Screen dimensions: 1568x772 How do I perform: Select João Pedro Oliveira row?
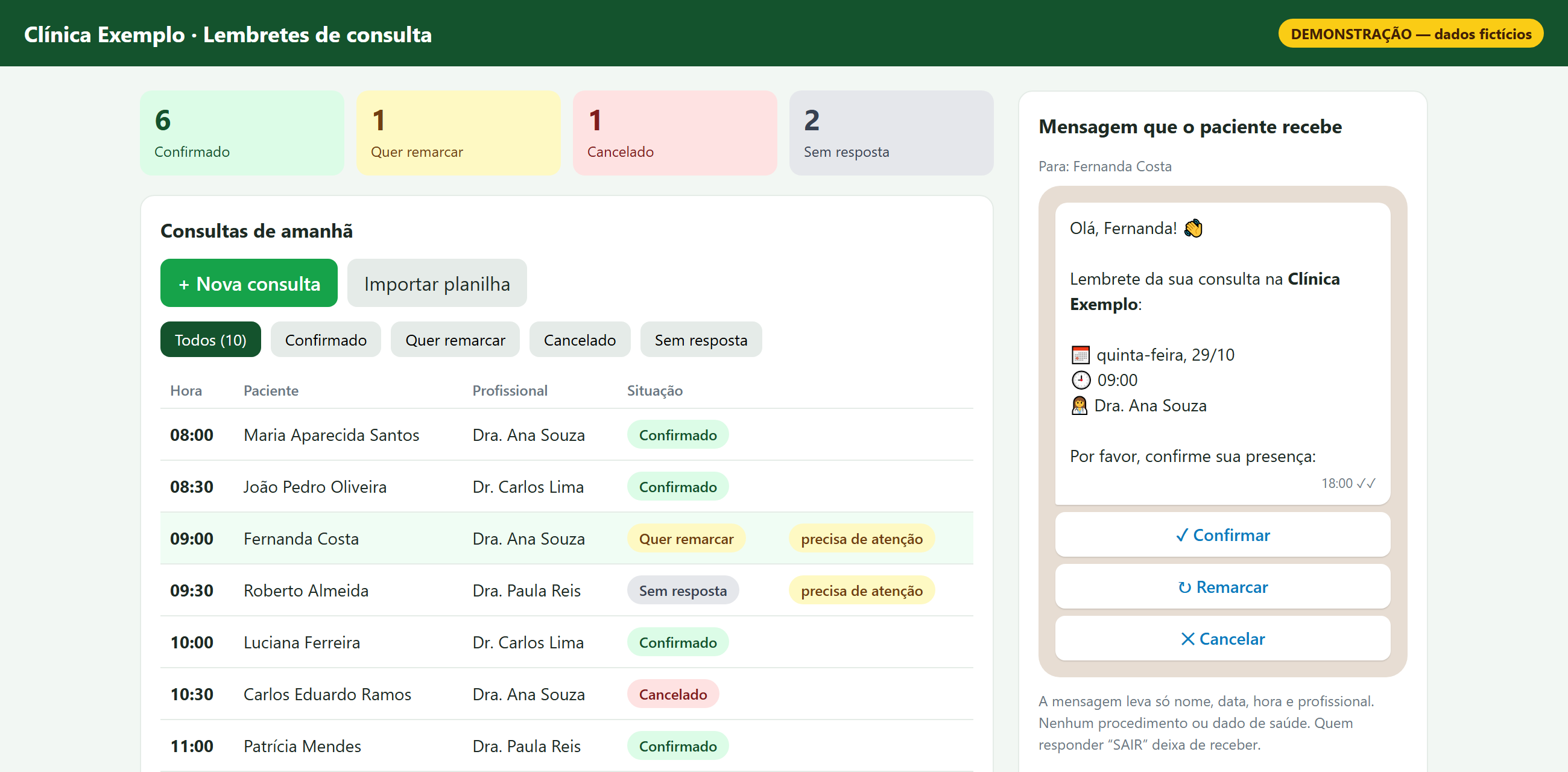click(567, 487)
